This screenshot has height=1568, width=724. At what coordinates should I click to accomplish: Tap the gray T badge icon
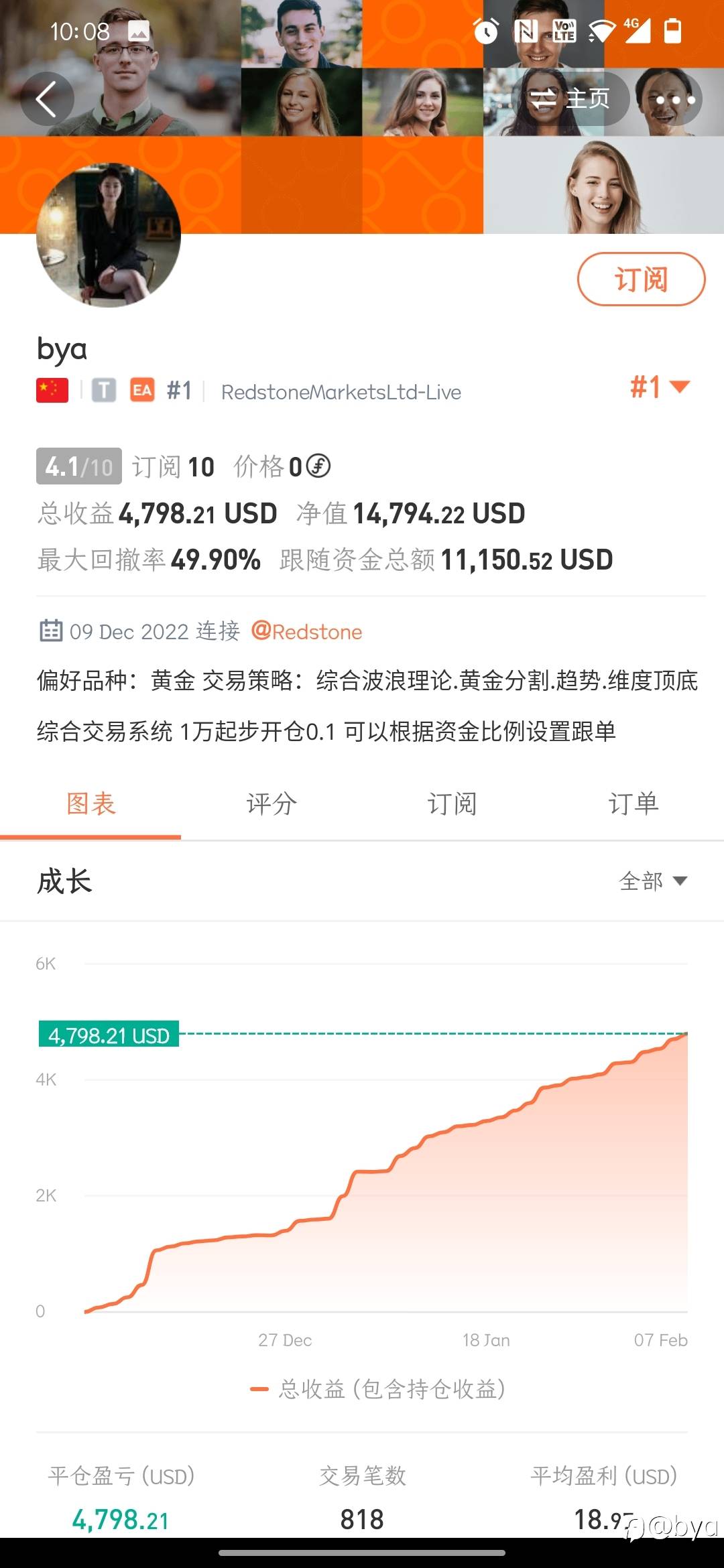tap(104, 390)
